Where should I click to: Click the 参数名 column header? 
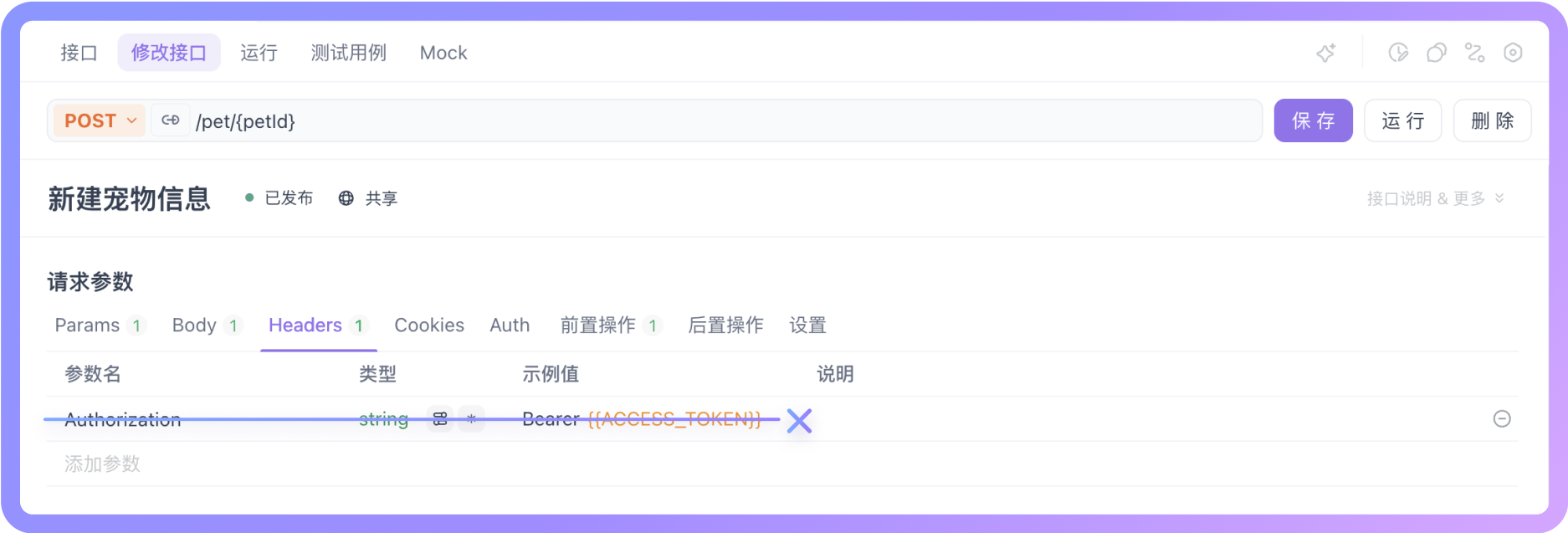pos(93,374)
